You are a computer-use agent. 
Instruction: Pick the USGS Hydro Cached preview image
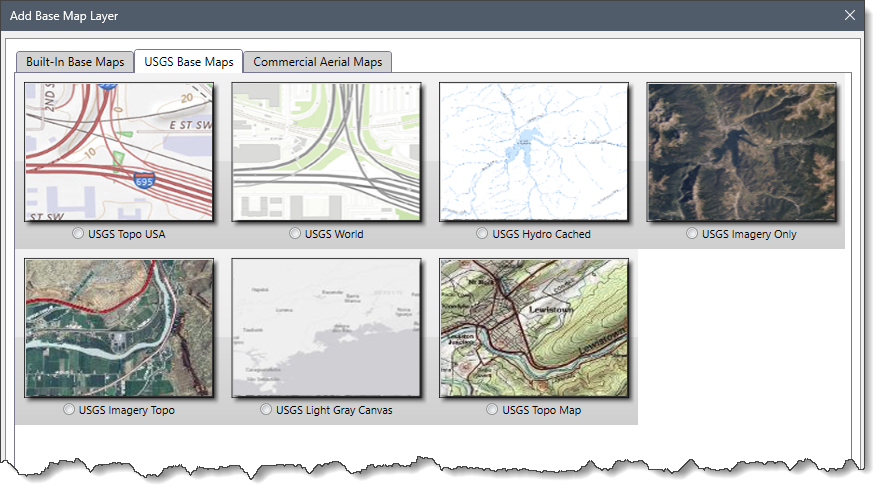tap(534, 152)
